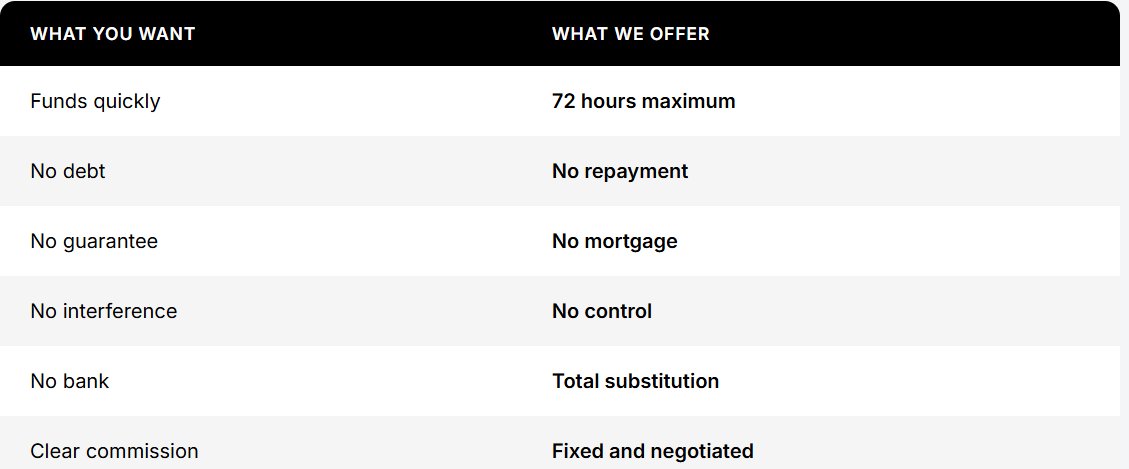Click the WHAT YOU WANT column header
1129x469 pixels.
(112, 34)
